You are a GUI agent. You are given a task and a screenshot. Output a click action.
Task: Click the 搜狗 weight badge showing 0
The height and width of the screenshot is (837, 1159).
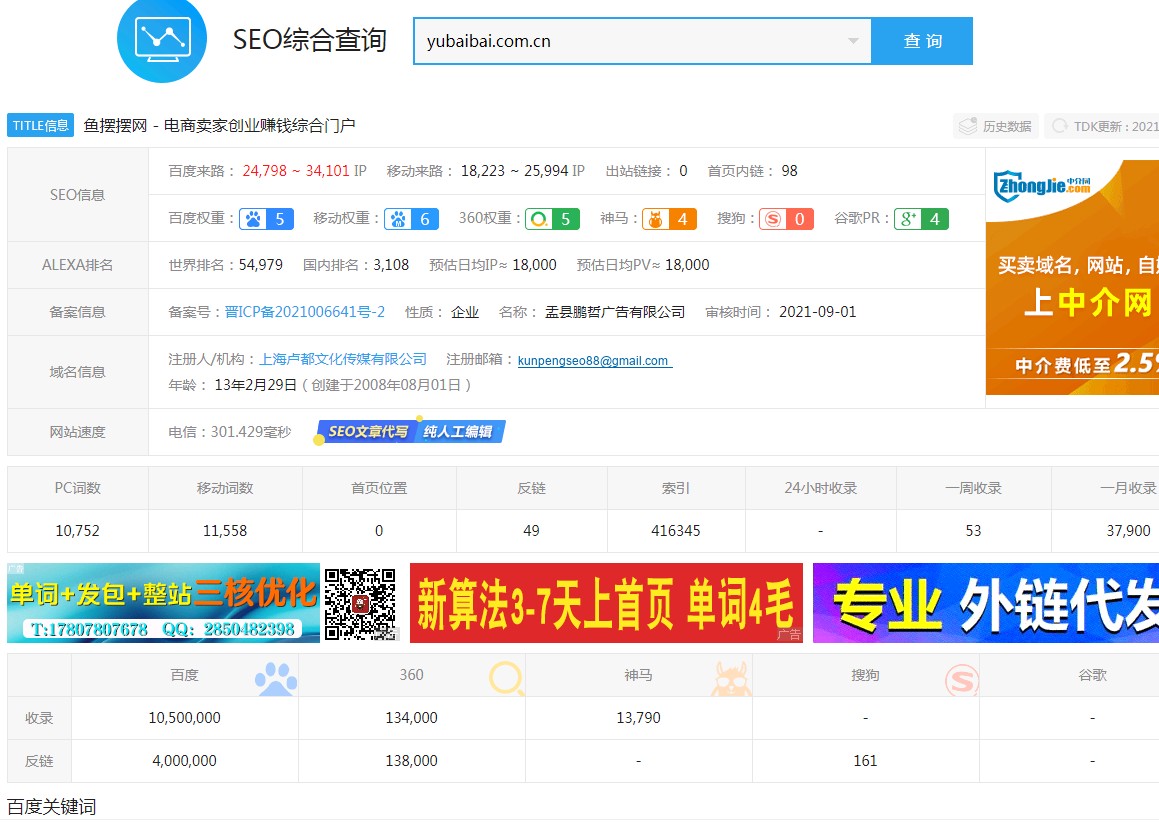[786, 219]
